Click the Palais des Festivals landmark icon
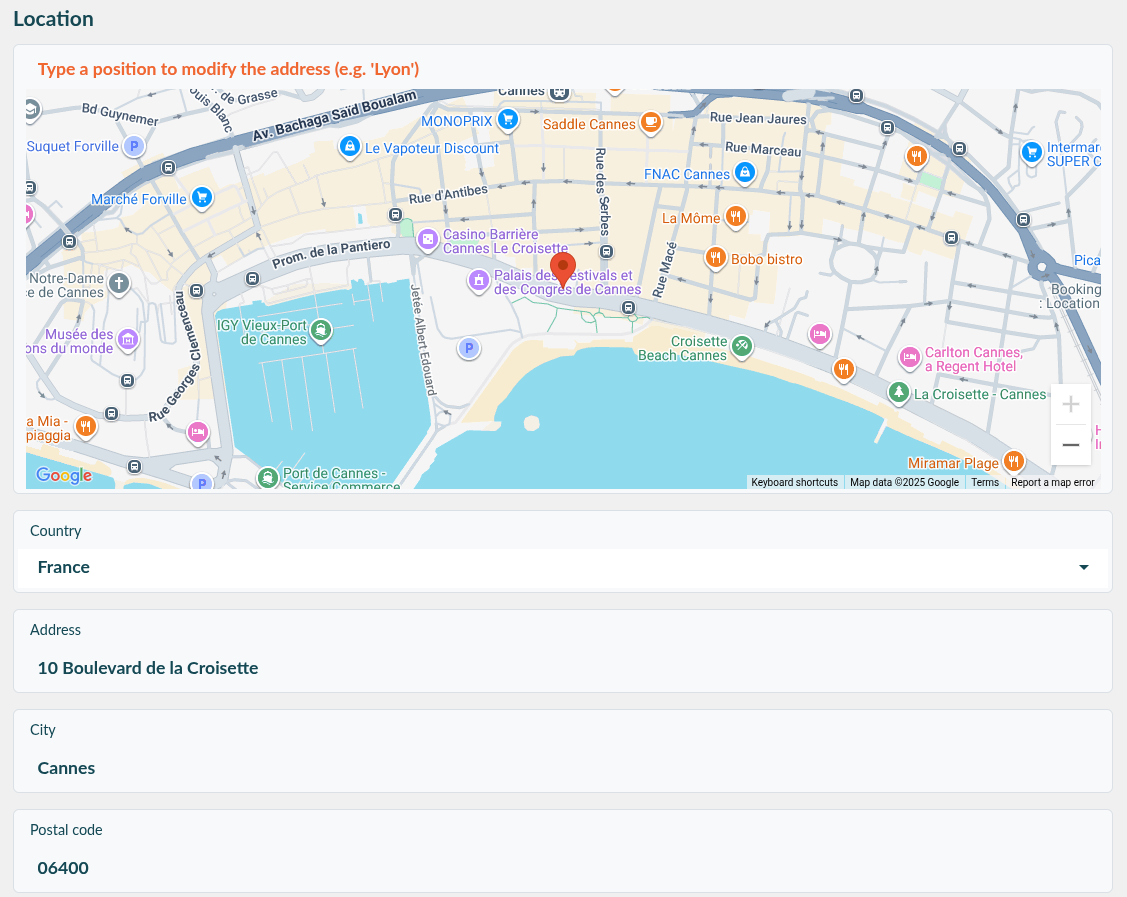The width and height of the screenshot is (1127, 897). [x=479, y=280]
